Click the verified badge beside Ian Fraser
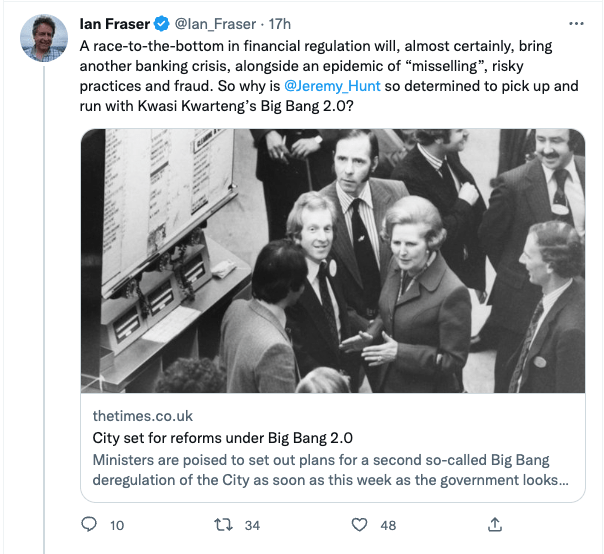This screenshot has height=554, width=604. click(160, 25)
